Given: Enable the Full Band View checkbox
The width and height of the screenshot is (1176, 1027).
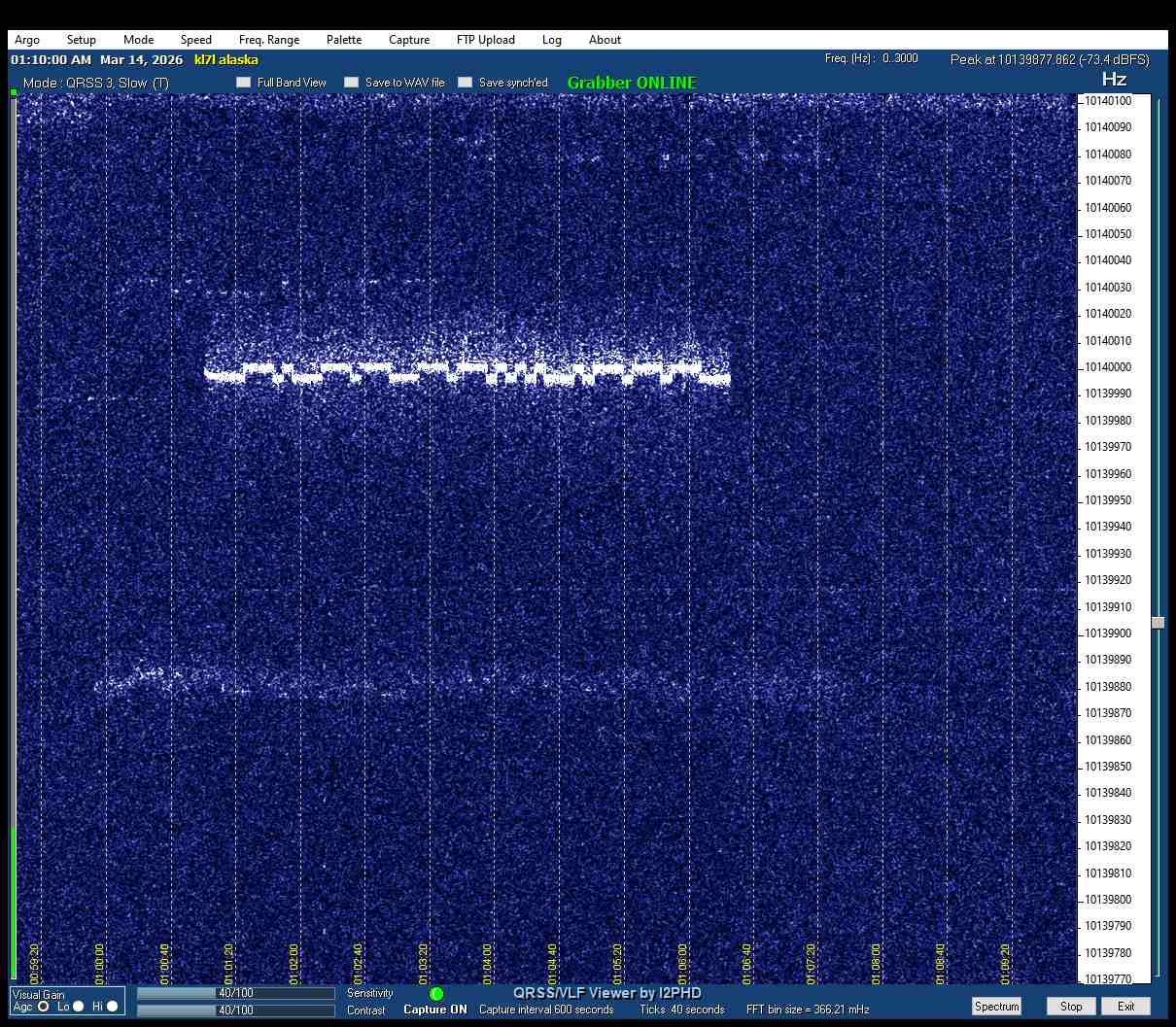Looking at the screenshot, I should 244,83.
